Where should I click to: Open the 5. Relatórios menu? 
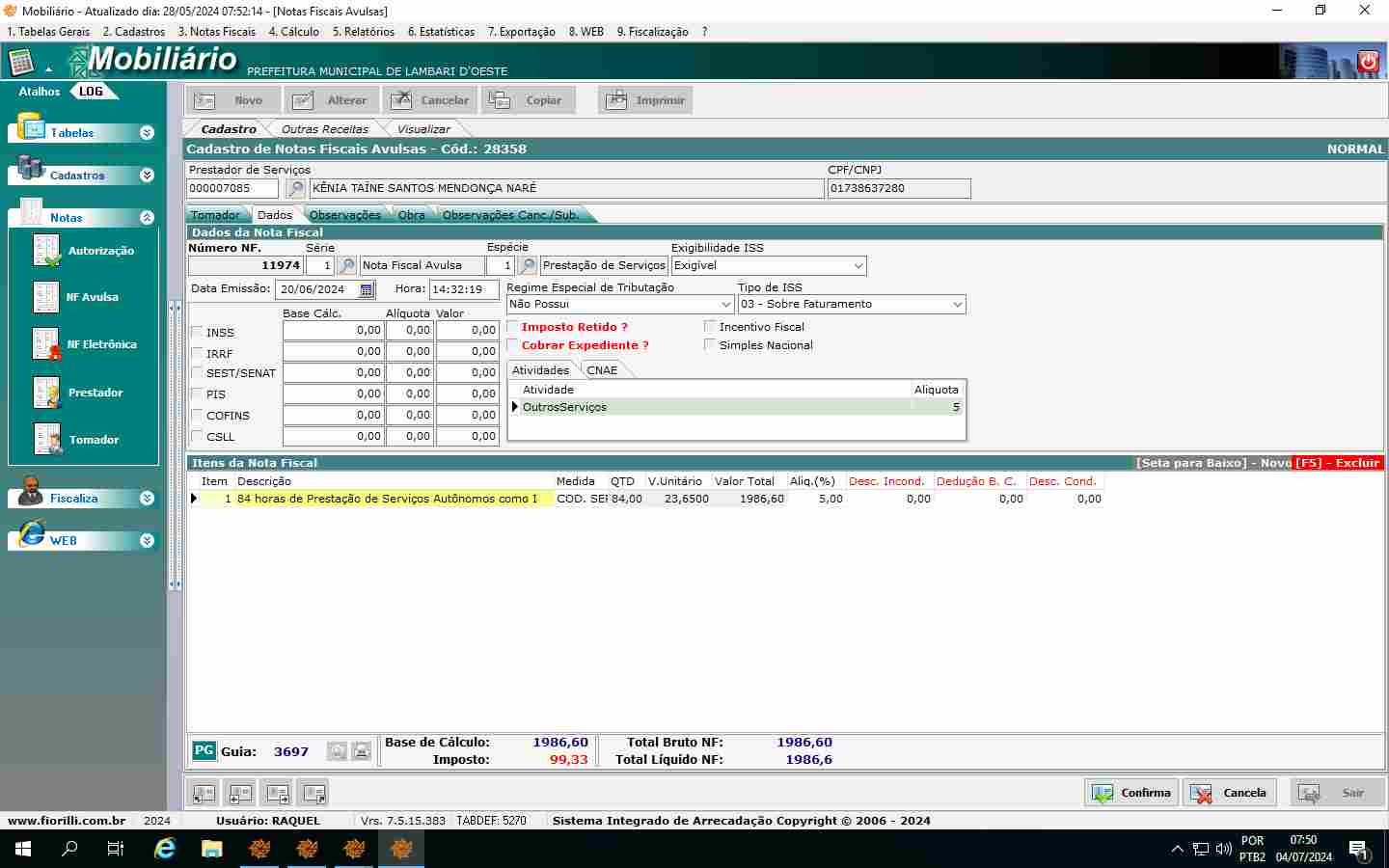pos(363,32)
